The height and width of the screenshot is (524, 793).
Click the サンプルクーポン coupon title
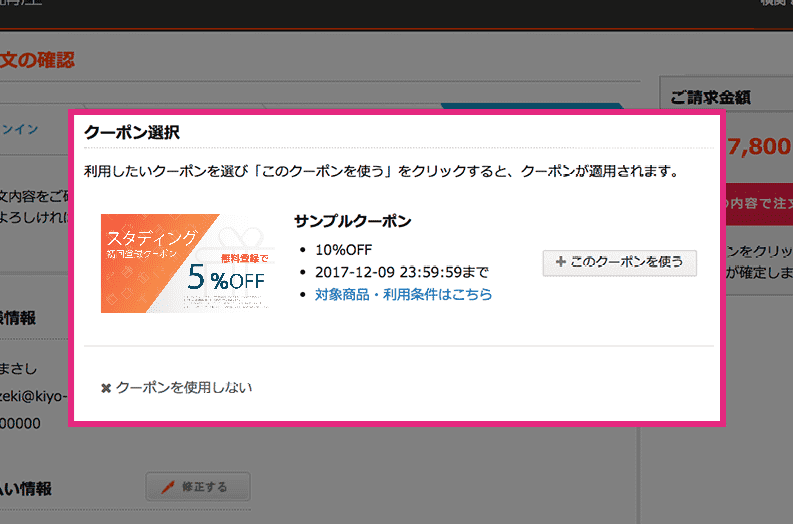click(x=353, y=221)
